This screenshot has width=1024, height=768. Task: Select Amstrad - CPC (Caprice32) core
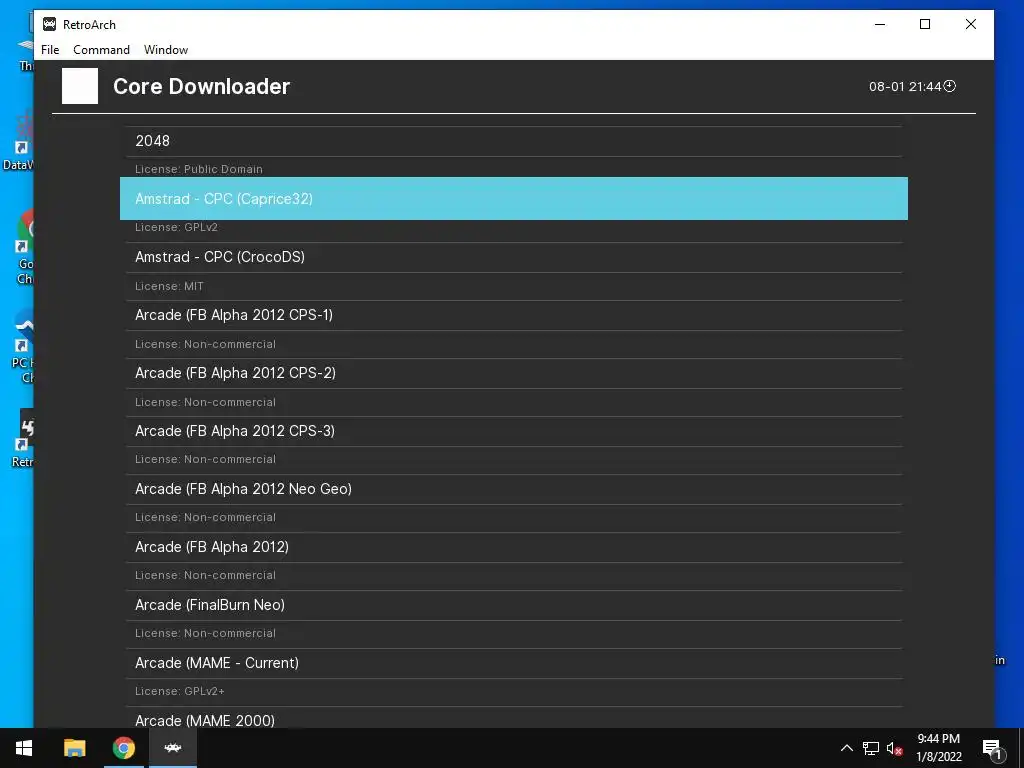pyautogui.click(x=514, y=199)
